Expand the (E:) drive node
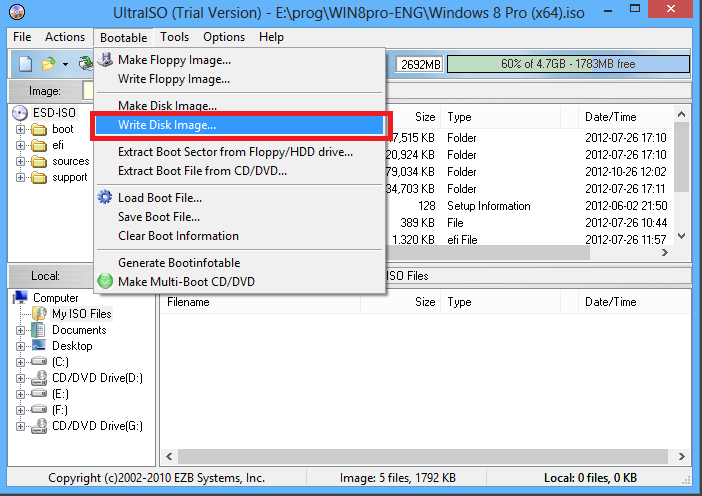This screenshot has width=702, height=496. click(20, 394)
